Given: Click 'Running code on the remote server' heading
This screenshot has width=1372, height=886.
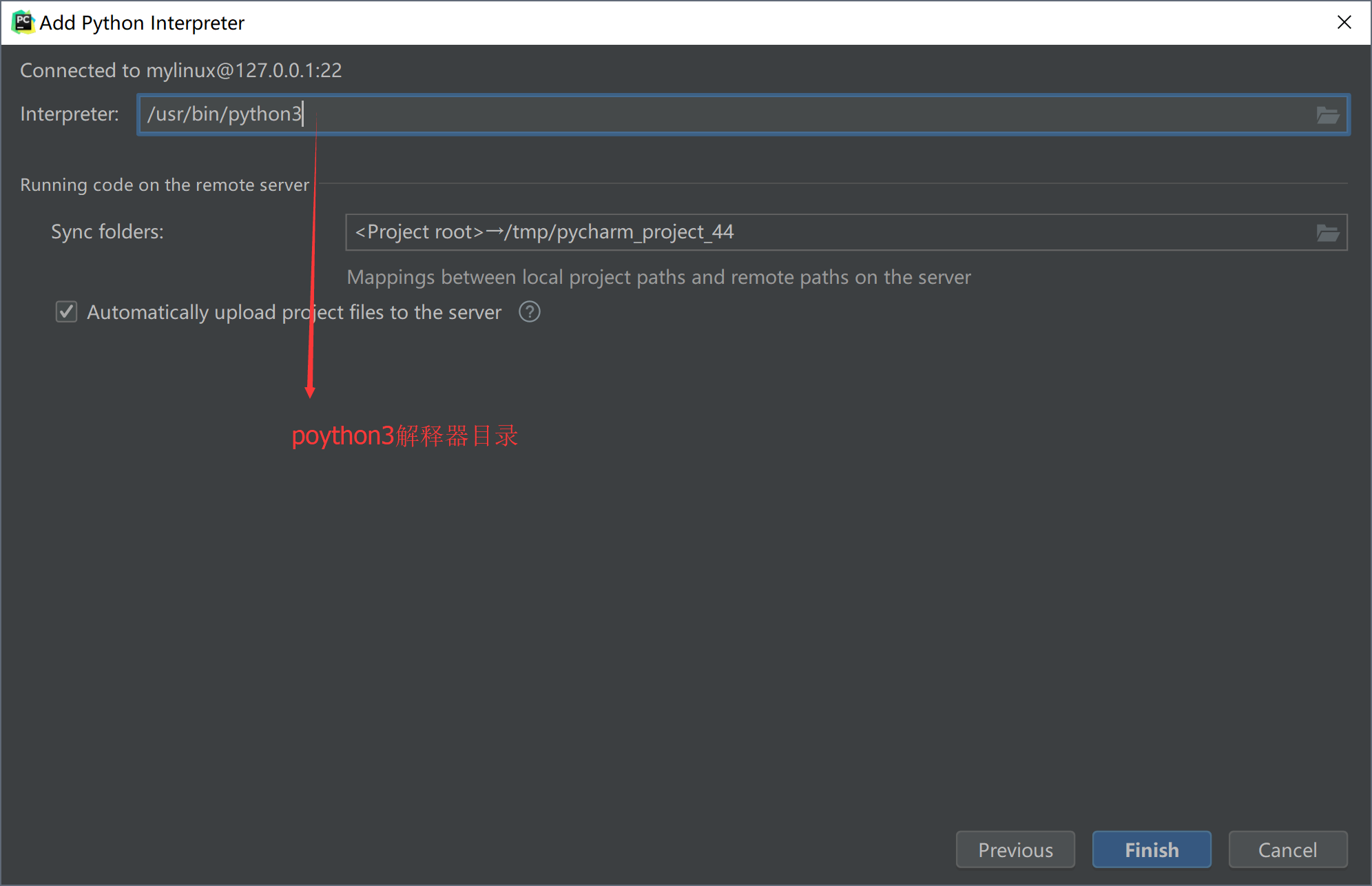Looking at the screenshot, I should point(165,185).
